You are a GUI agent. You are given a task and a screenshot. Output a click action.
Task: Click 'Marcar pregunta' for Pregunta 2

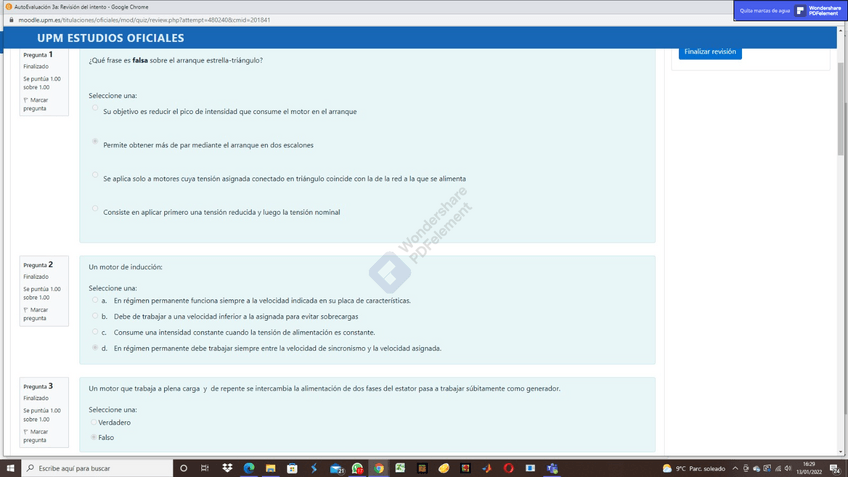36,314
